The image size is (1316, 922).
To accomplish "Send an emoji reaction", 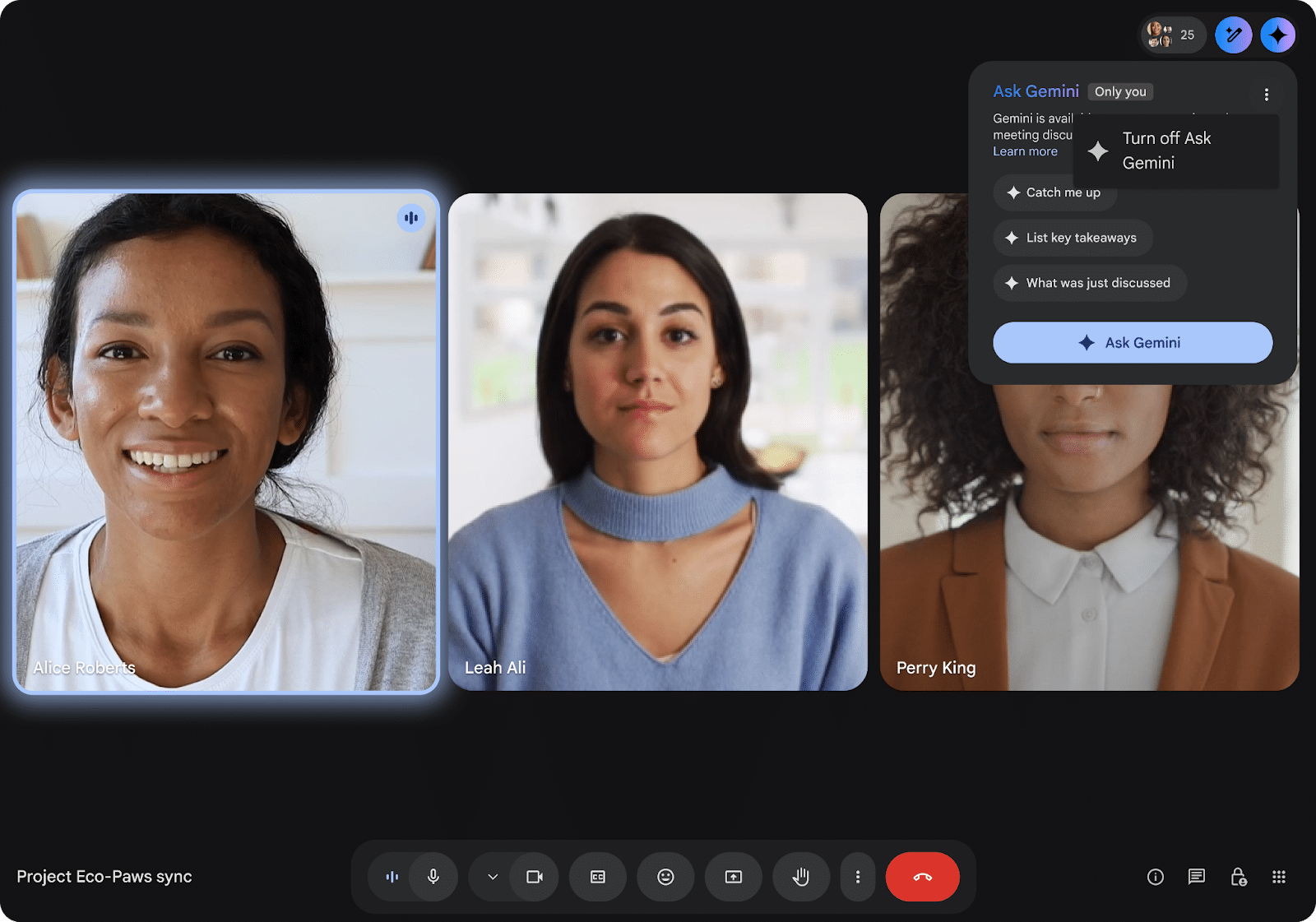I will click(x=665, y=877).
